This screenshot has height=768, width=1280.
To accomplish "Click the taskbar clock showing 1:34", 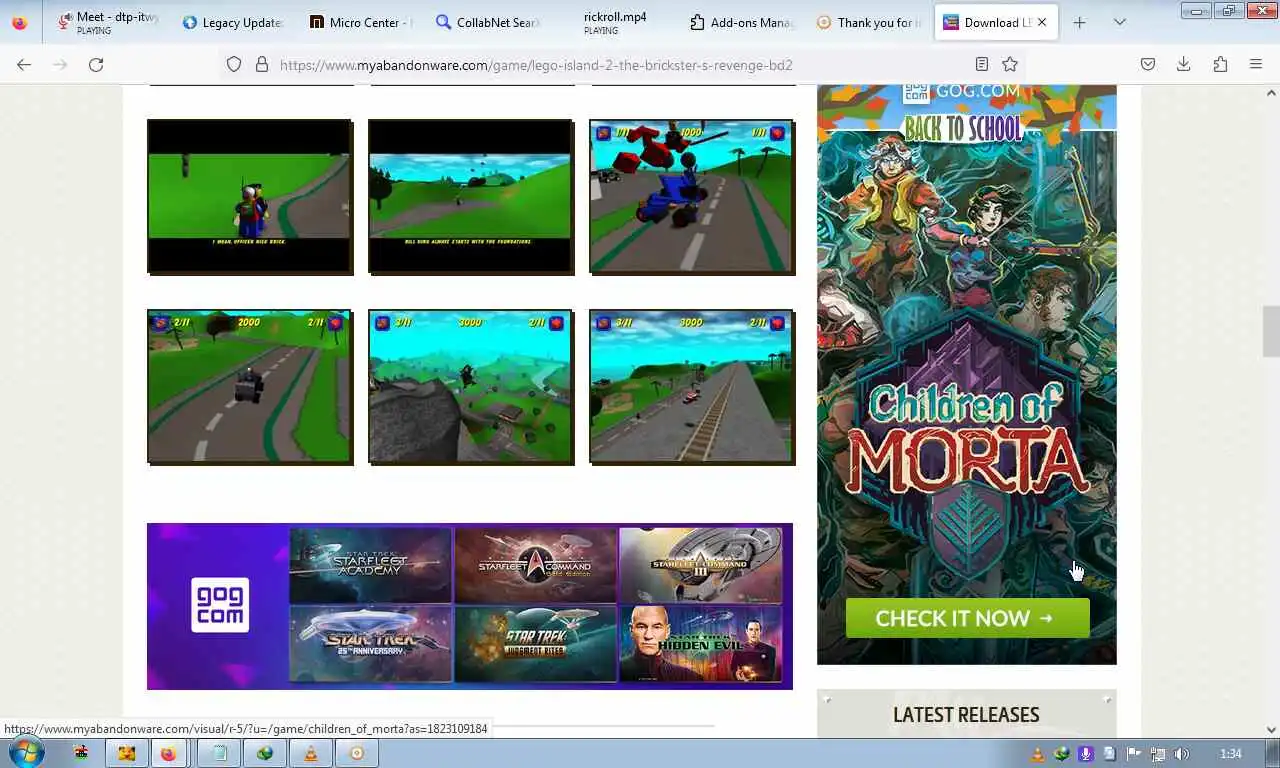I will pos(1231,754).
